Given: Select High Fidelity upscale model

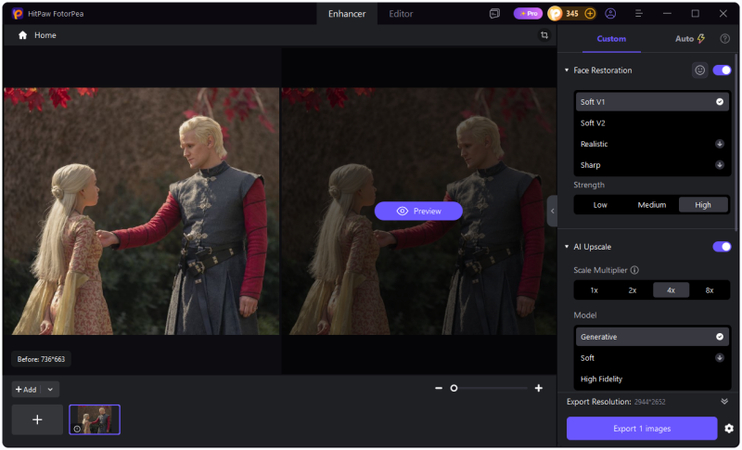Looking at the screenshot, I should point(652,379).
